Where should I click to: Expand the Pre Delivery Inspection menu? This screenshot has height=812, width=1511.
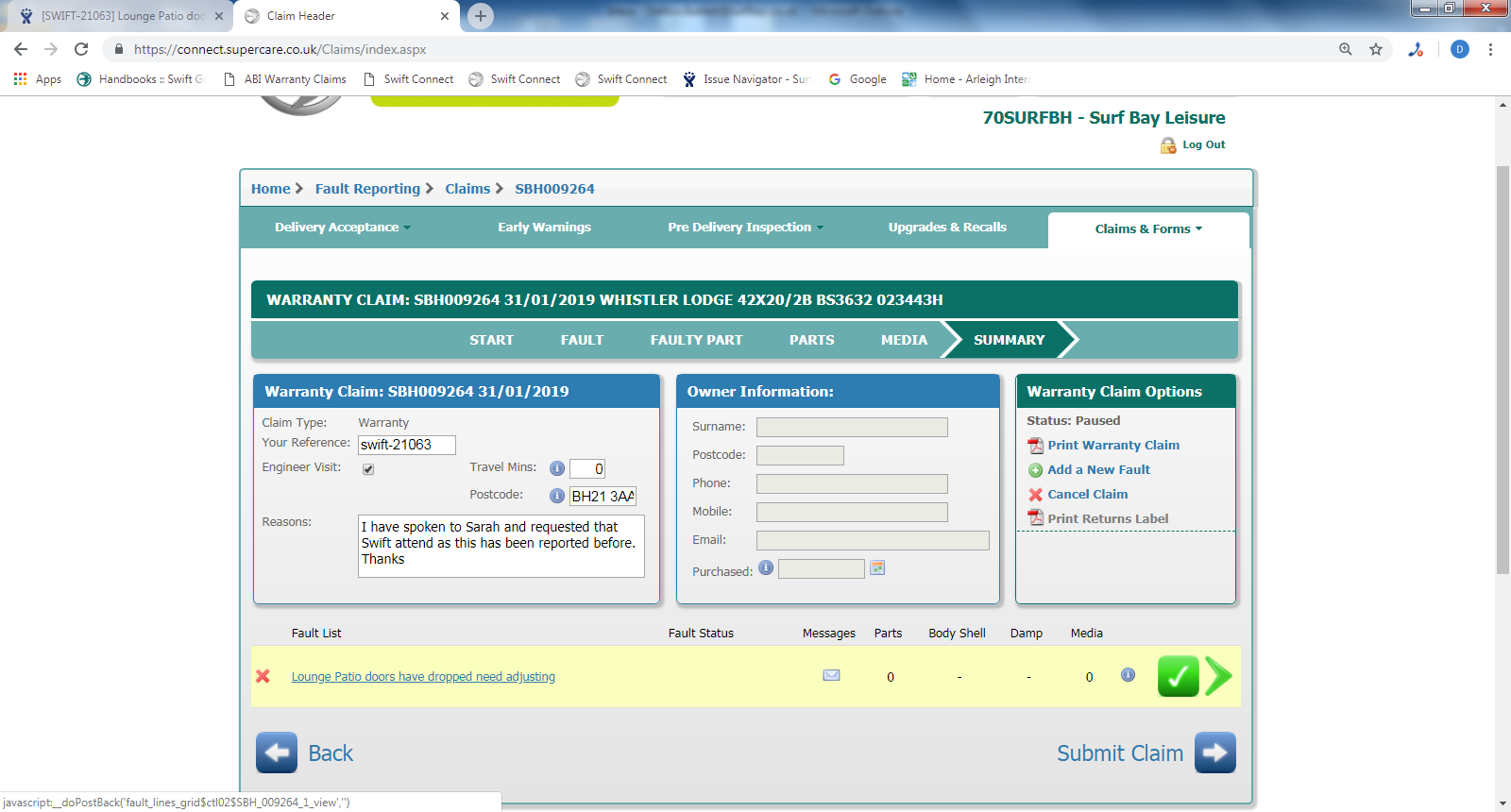(x=745, y=228)
